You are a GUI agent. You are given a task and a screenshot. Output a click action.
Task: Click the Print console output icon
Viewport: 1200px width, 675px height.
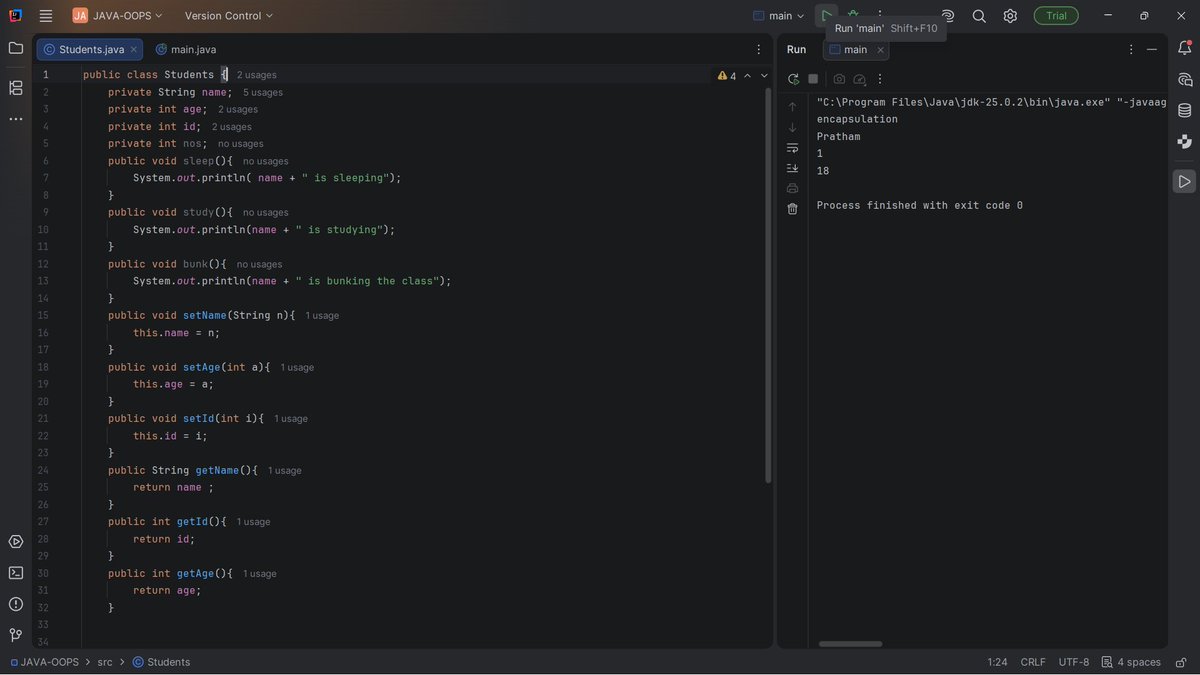click(x=793, y=188)
